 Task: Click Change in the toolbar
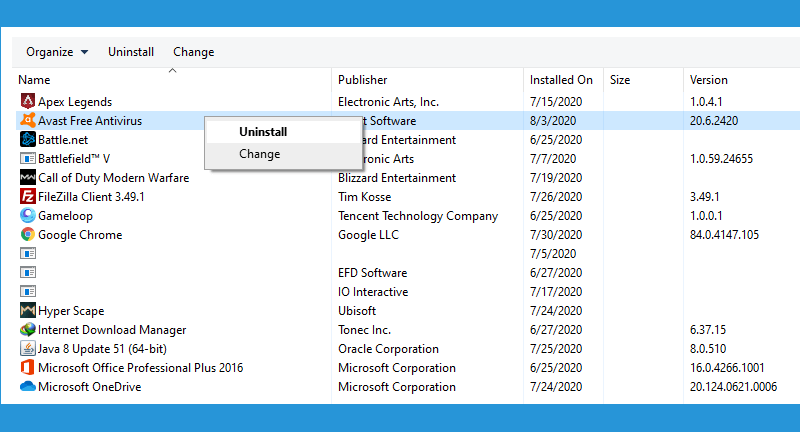click(193, 52)
